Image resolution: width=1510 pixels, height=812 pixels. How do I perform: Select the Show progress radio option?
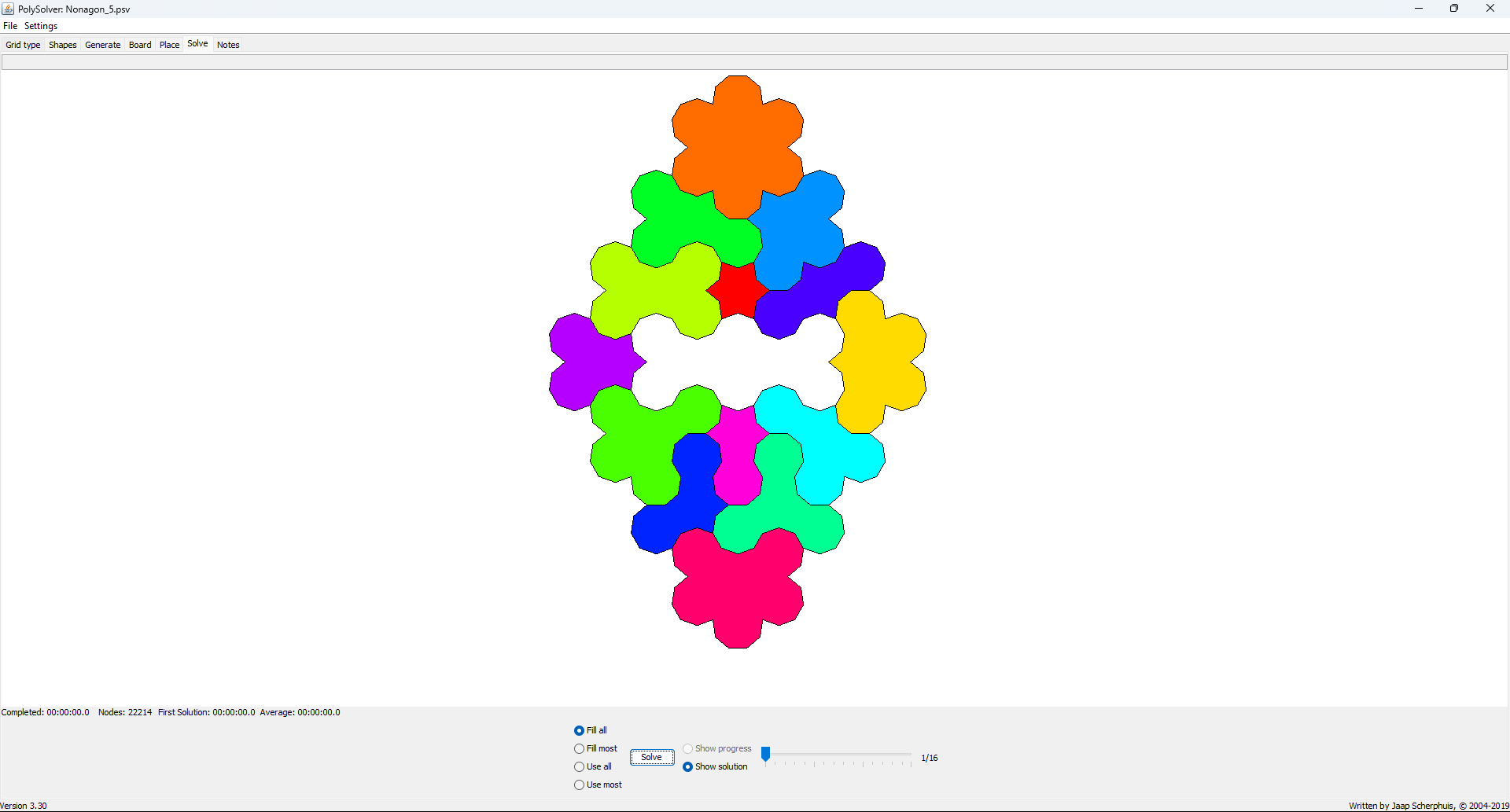[717, 748]
